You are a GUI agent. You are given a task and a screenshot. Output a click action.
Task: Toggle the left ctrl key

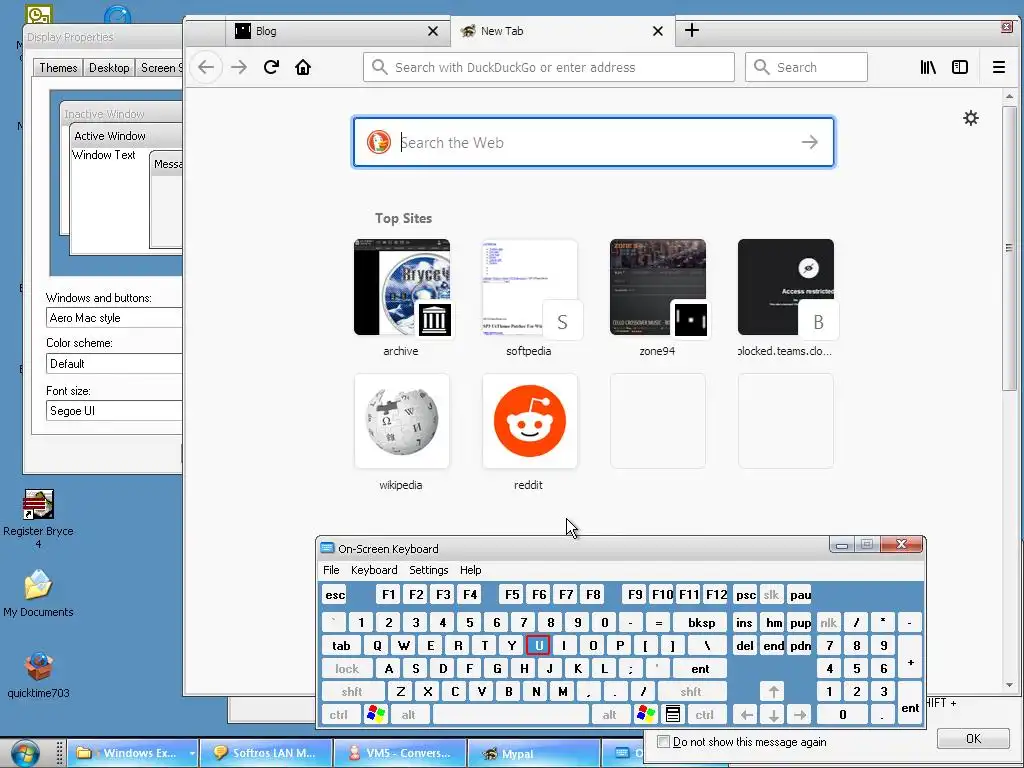339,715
